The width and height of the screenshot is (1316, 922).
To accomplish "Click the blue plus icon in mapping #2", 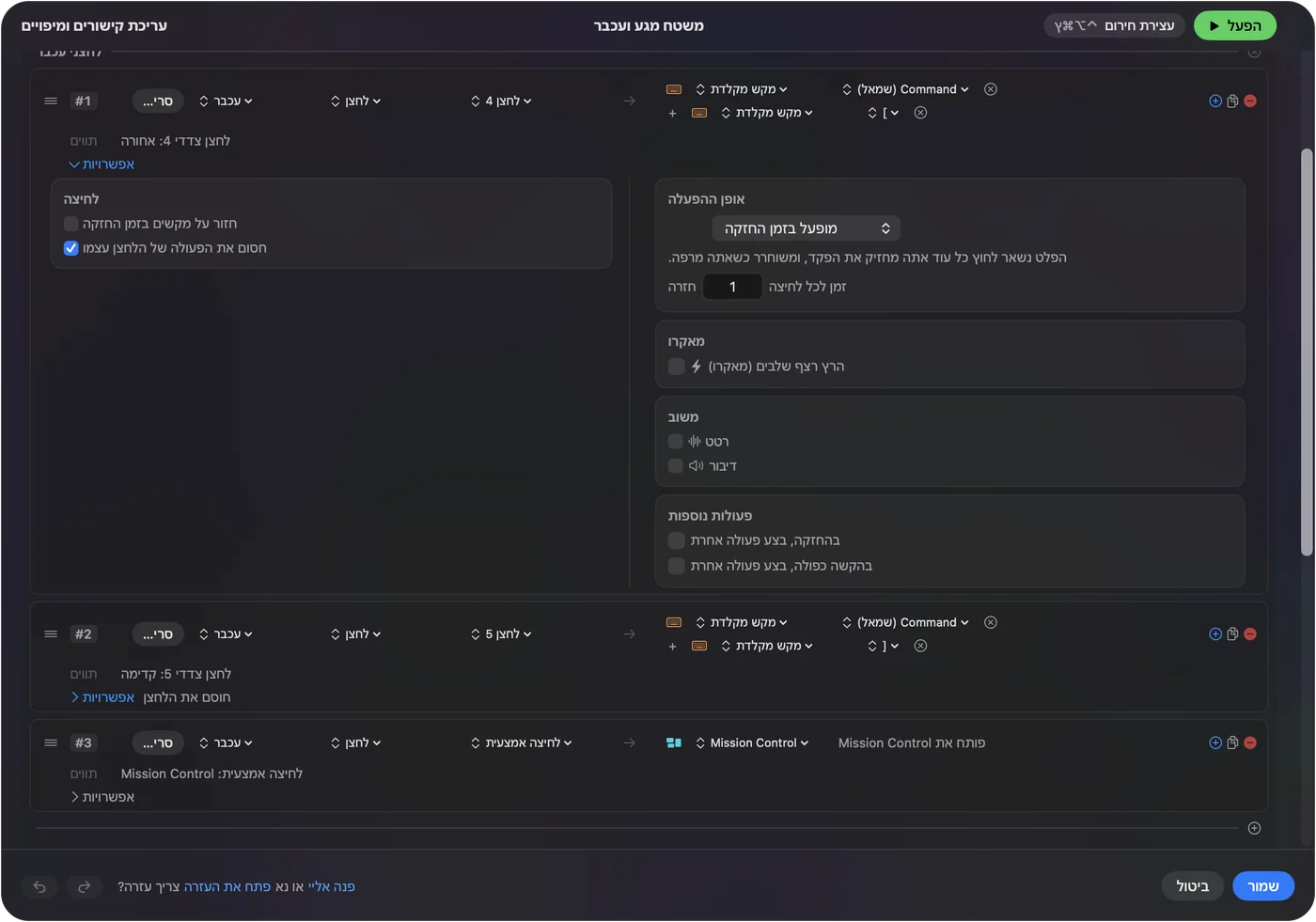I will (x=1215, y=634).
